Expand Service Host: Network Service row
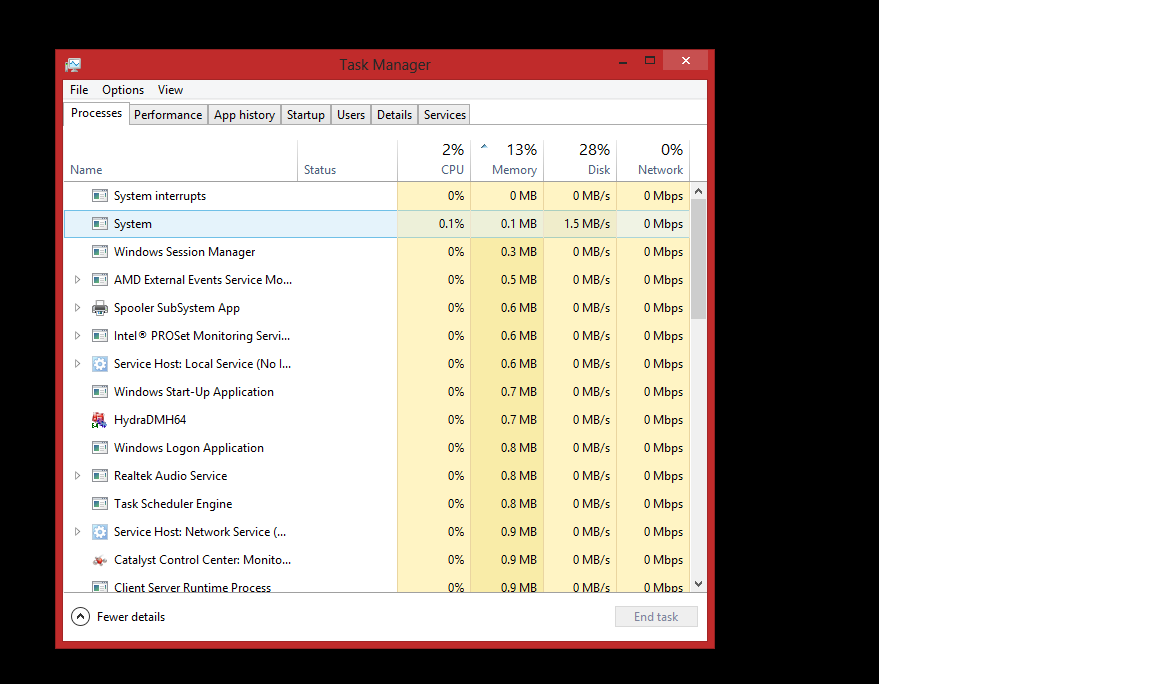The image size is (1152, 684). (77, 532)
